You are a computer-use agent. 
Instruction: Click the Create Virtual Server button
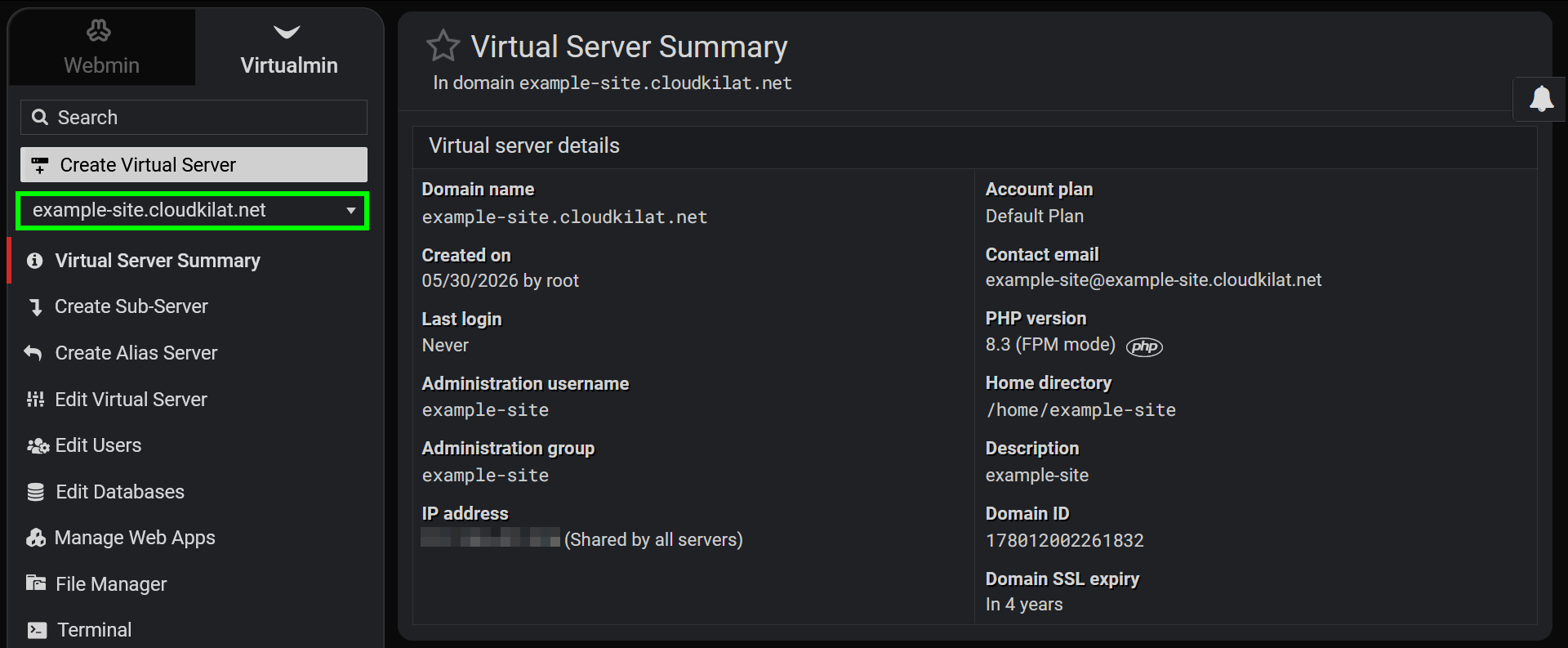click(x=194, y=165)
